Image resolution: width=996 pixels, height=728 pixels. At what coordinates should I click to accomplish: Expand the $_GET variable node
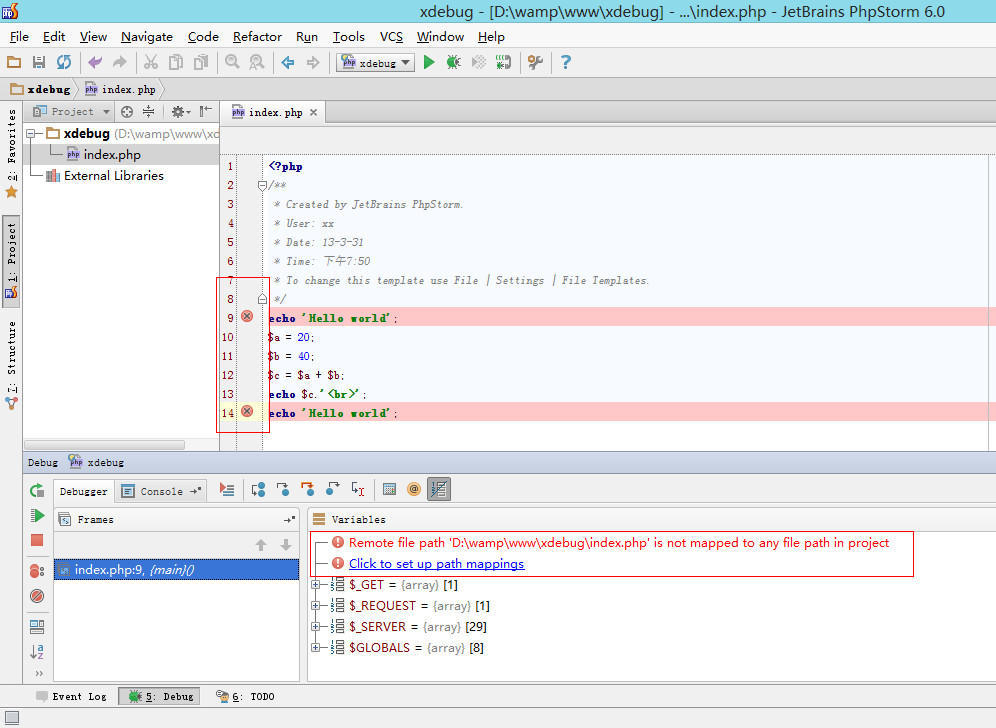(315, 584)
